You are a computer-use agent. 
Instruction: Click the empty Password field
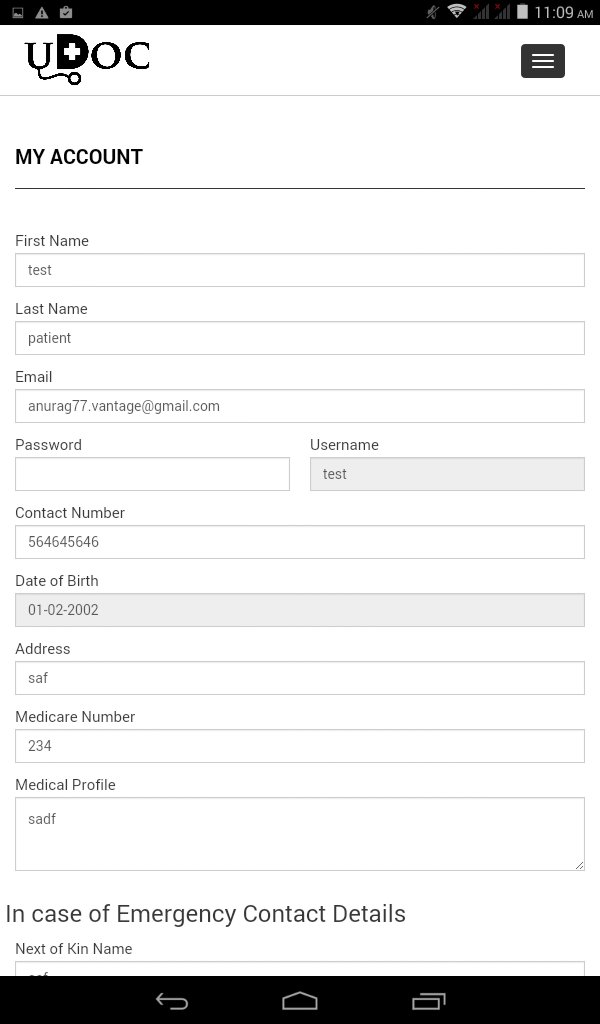pyautogui.click(x=152, y=473)
